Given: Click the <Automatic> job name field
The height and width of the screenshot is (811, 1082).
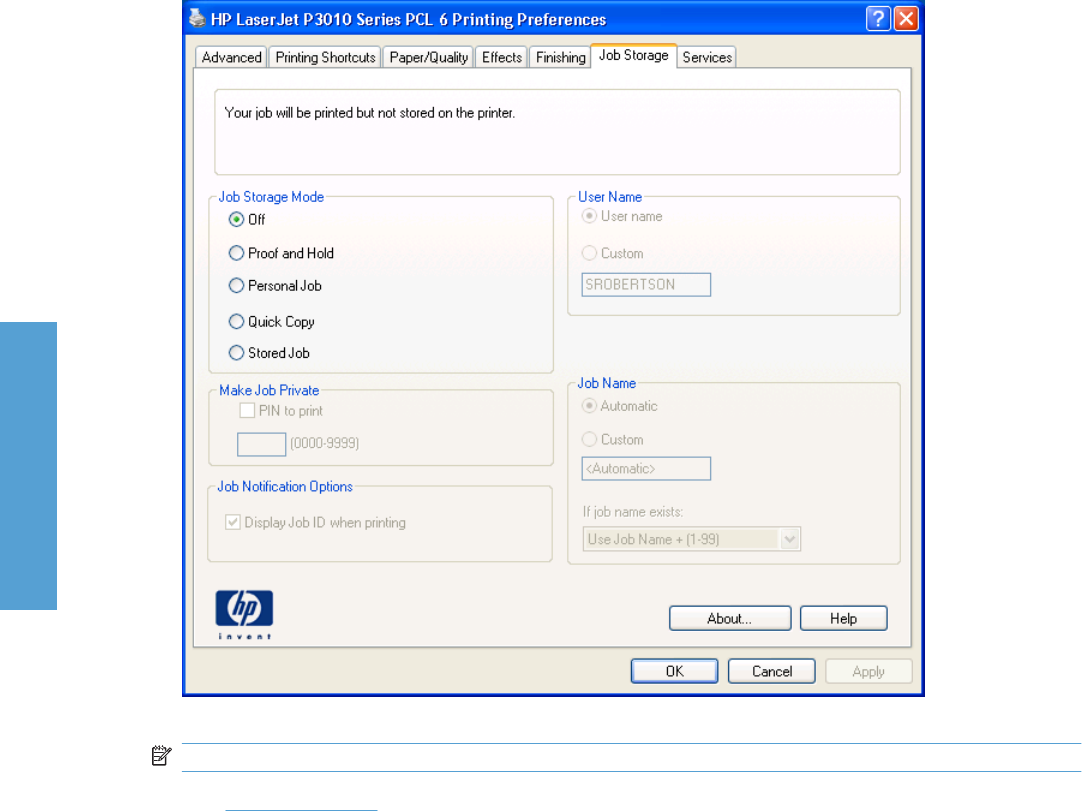Looking at the screenshot, I should point(646,469).
